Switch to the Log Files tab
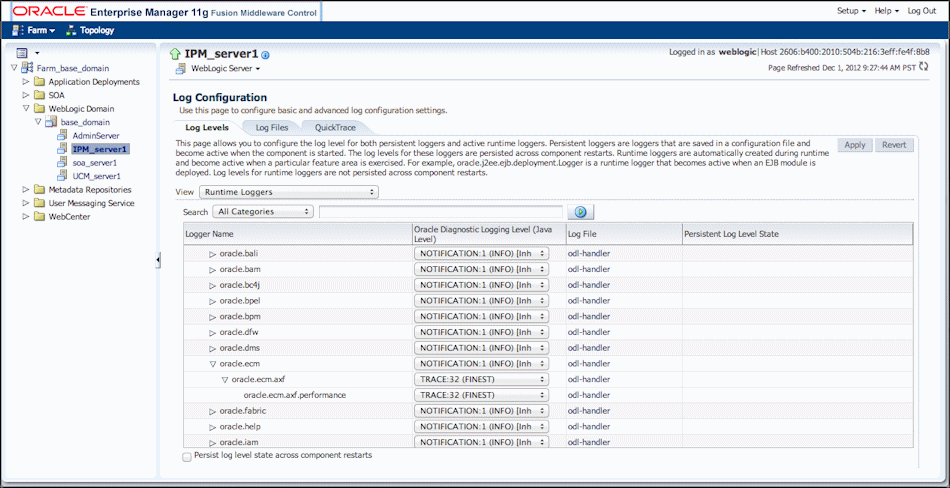This screenshot has height=488, width=950. [271, 128]
